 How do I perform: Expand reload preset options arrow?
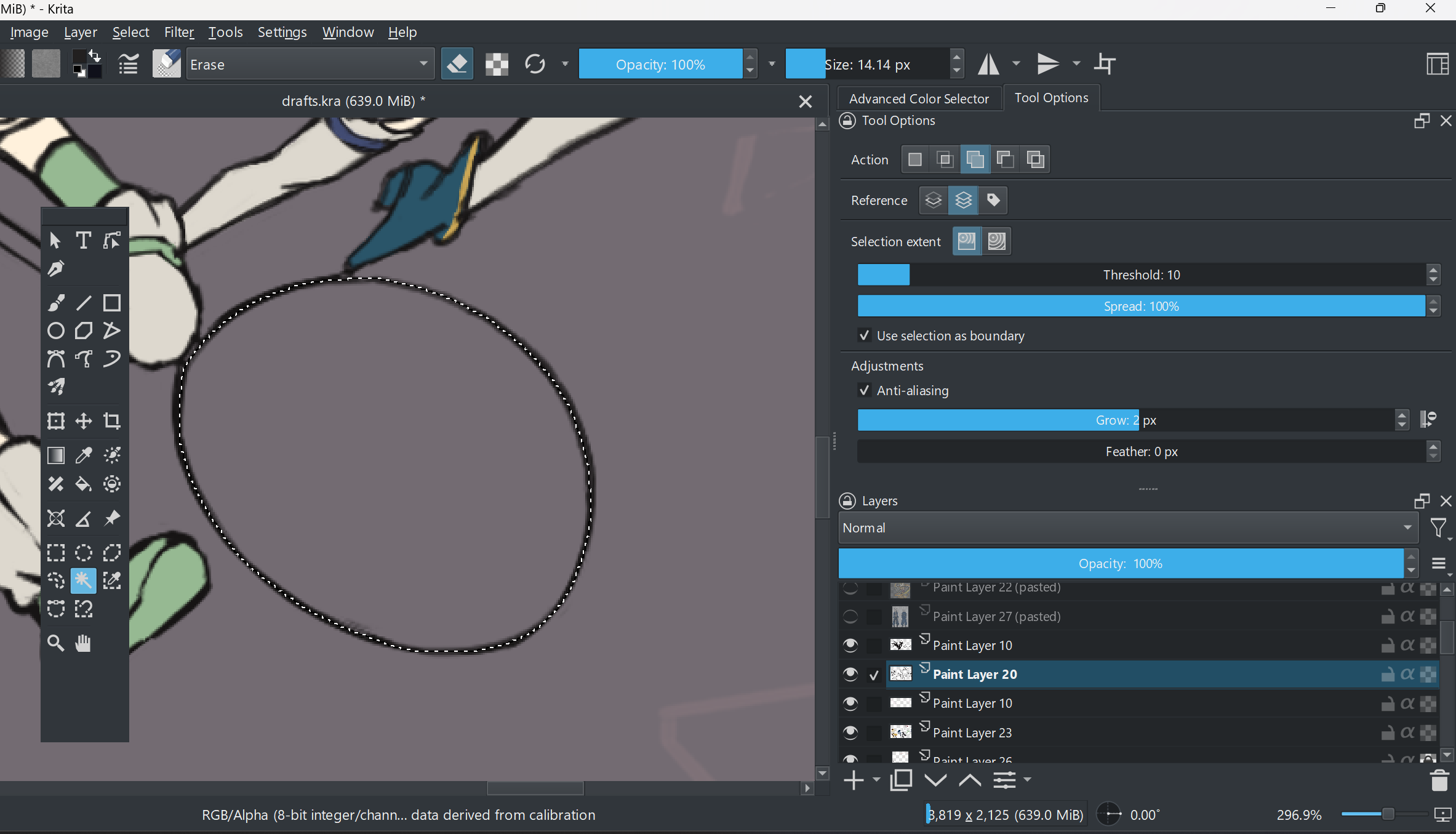(564, 64)
